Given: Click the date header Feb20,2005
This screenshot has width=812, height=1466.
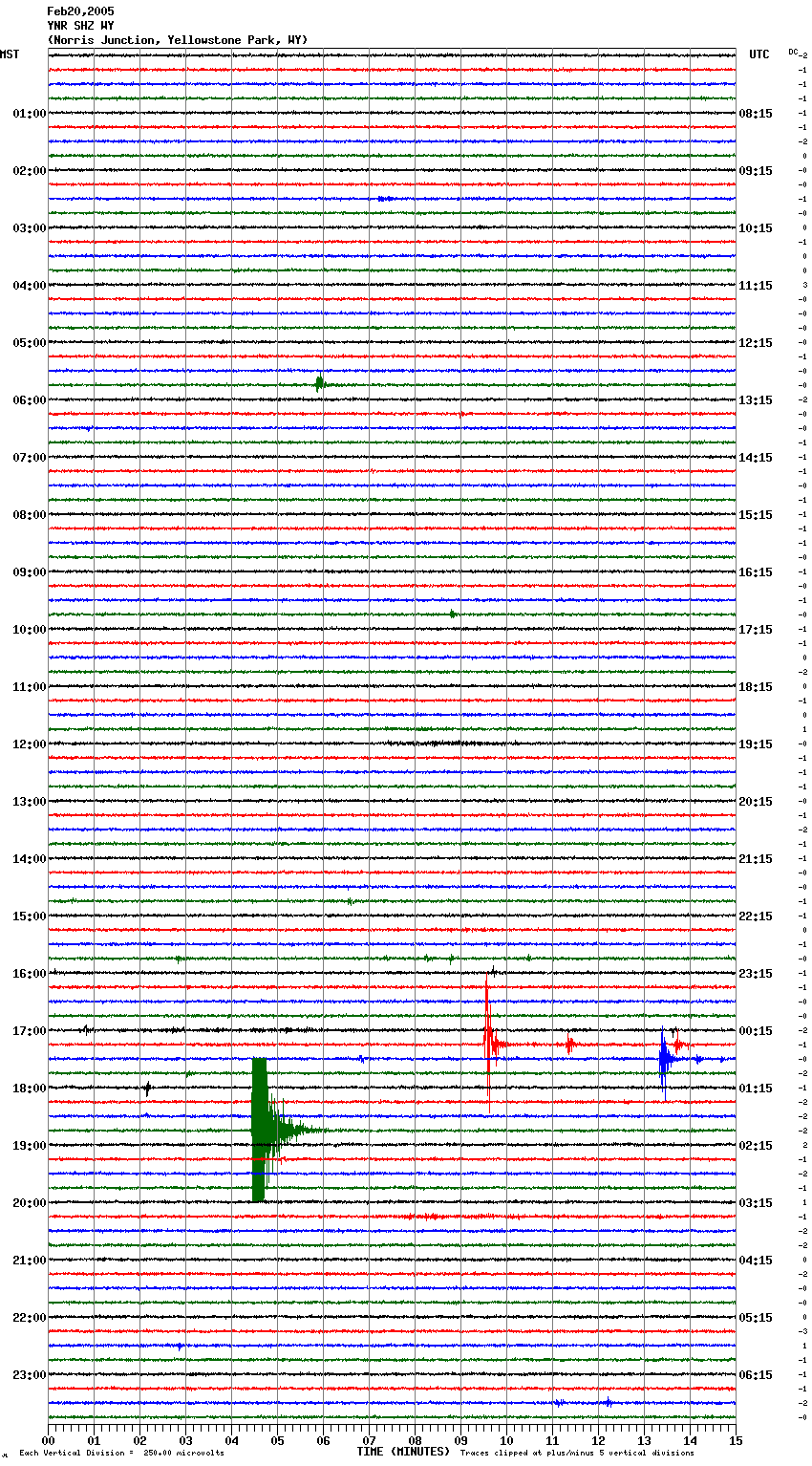Looking at the screenshot, I should [80, 11].
